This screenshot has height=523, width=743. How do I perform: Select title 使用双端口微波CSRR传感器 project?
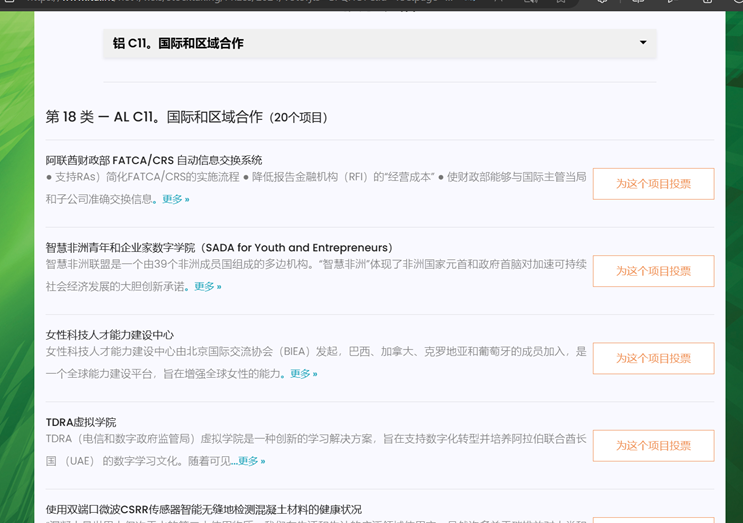coord(204,510)
